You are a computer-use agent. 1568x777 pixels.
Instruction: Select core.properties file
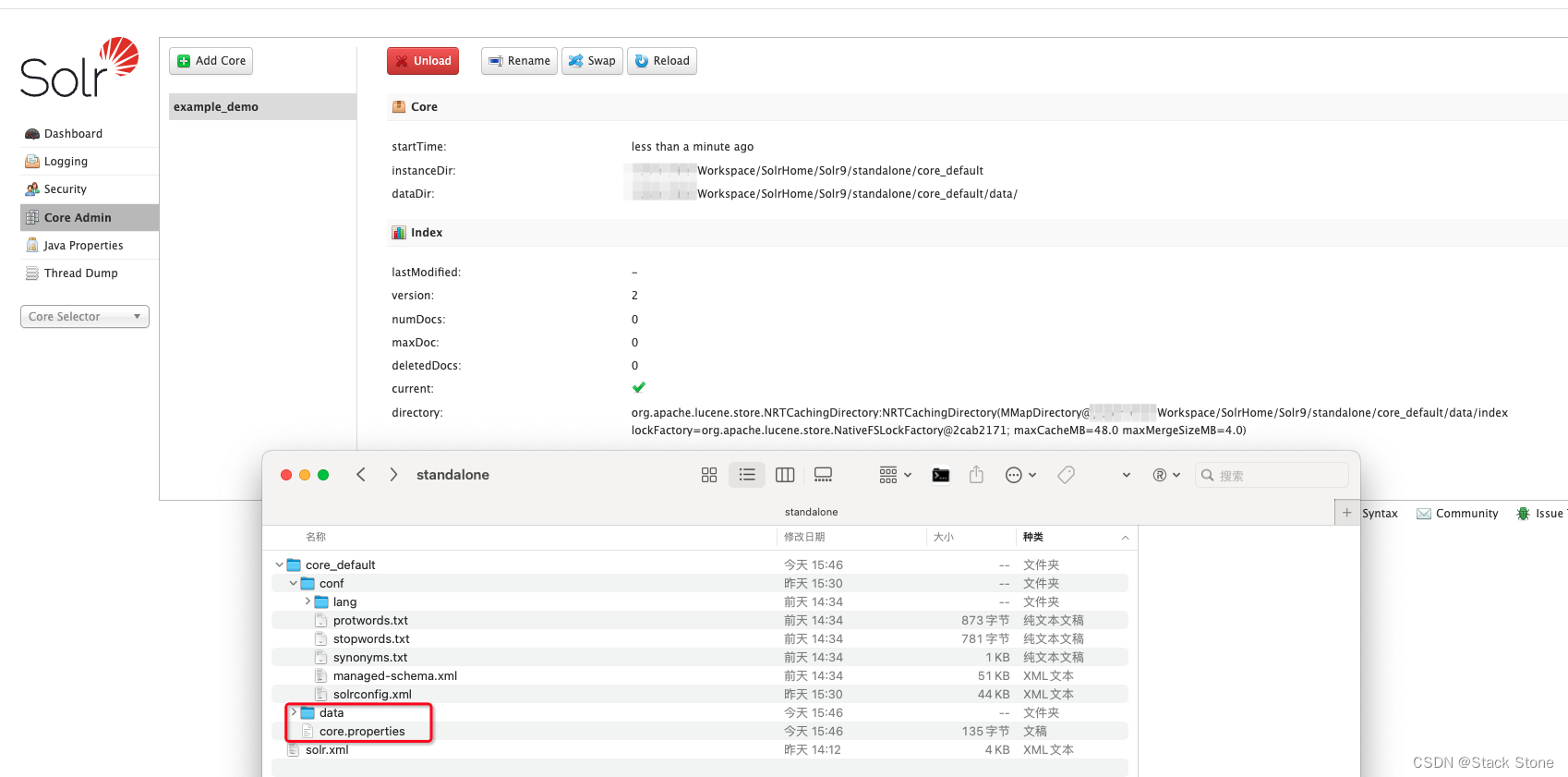(362, 731)
